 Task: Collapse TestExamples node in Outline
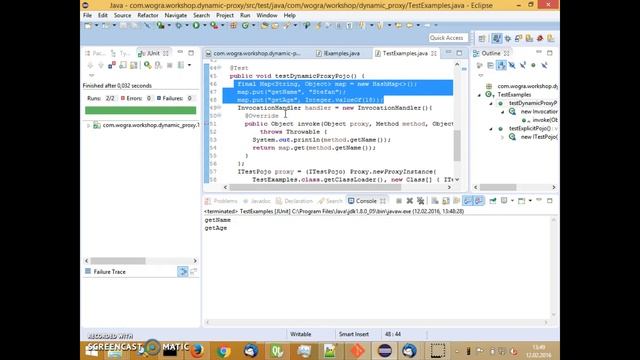coord(480,95)
